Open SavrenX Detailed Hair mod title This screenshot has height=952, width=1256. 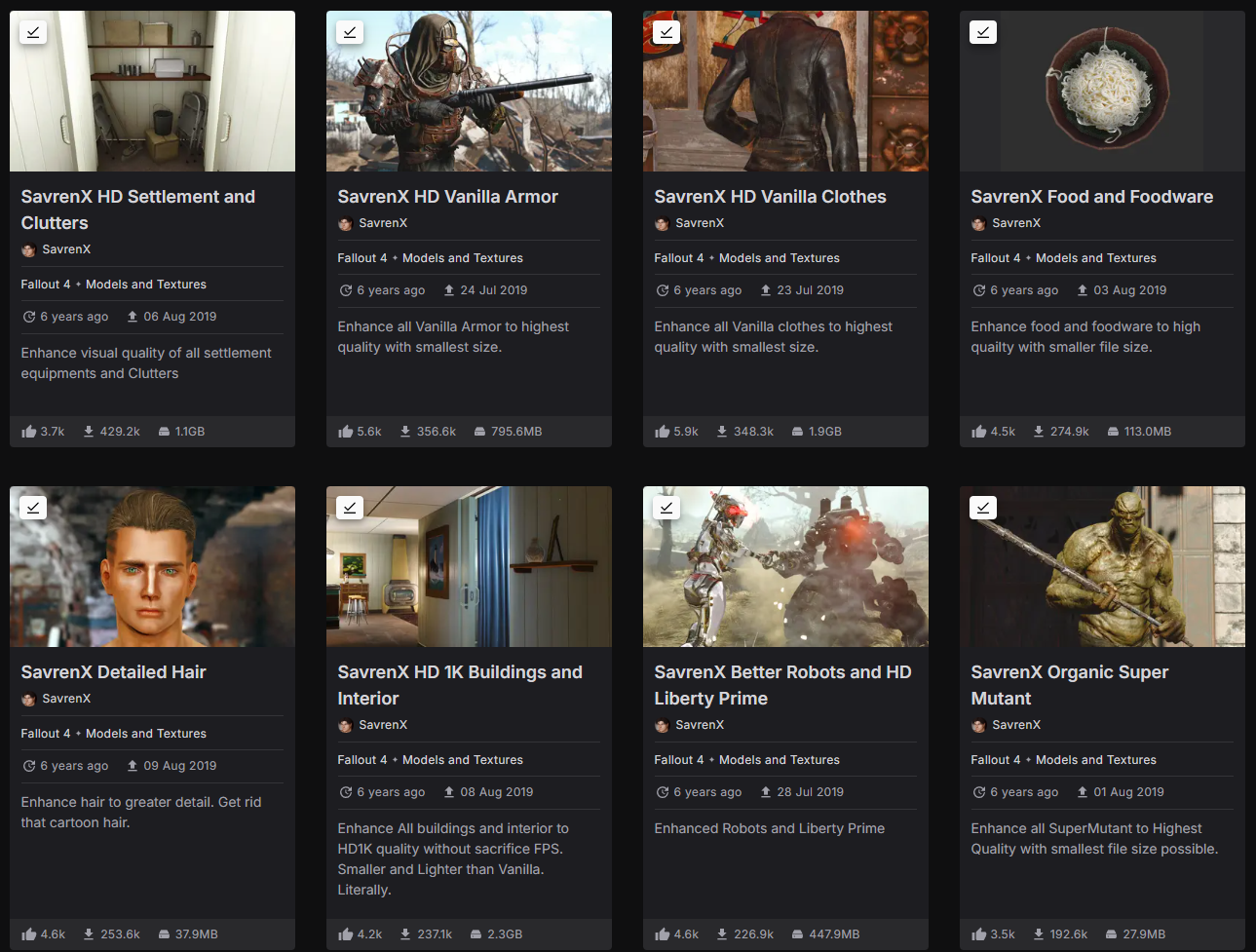113,672
